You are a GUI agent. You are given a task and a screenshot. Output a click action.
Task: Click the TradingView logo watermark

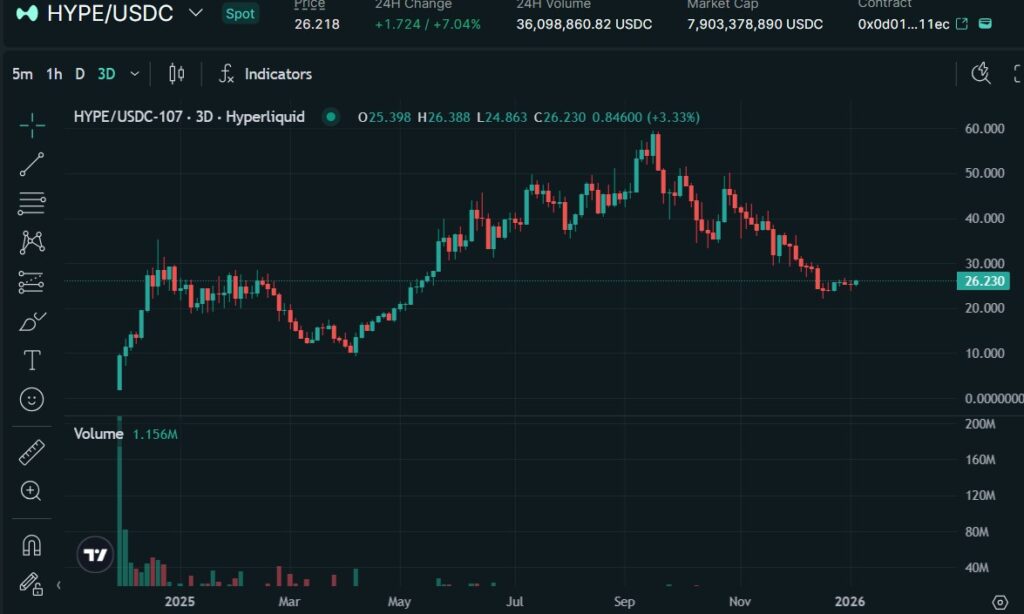point(95,553)
